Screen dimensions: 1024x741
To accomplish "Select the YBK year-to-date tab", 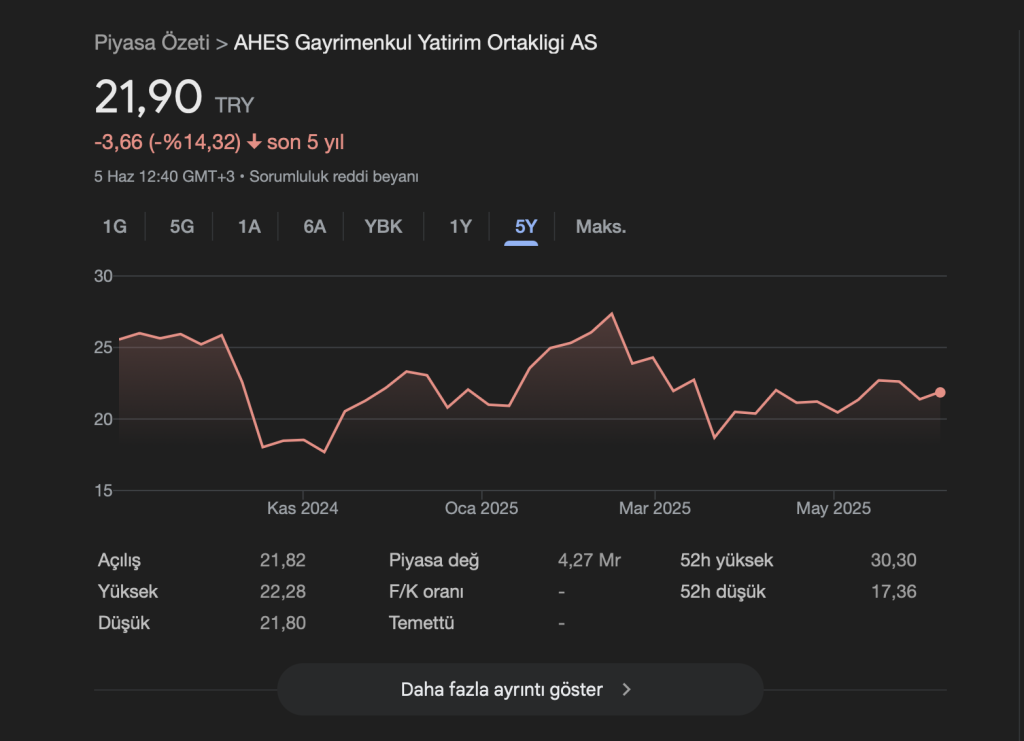I will (x=383, y=226).
